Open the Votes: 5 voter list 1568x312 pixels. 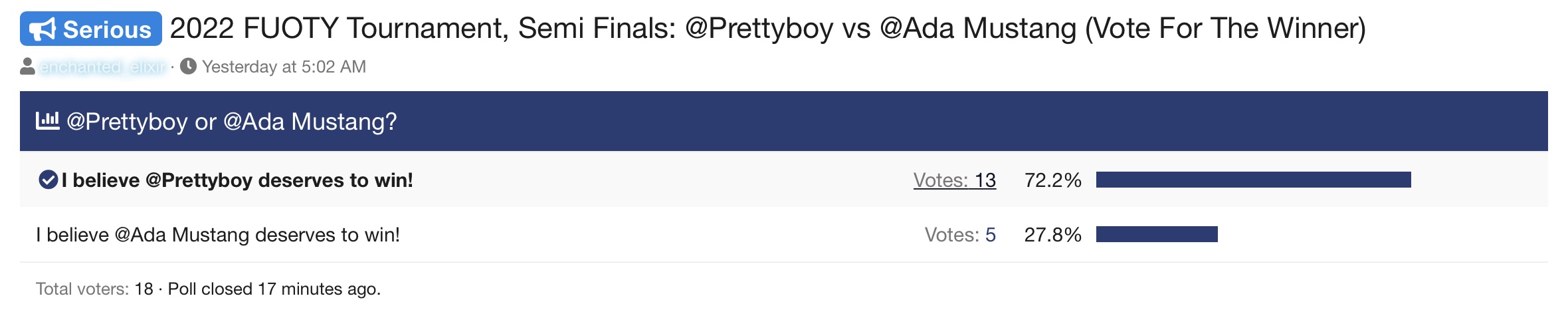point(960,235)
